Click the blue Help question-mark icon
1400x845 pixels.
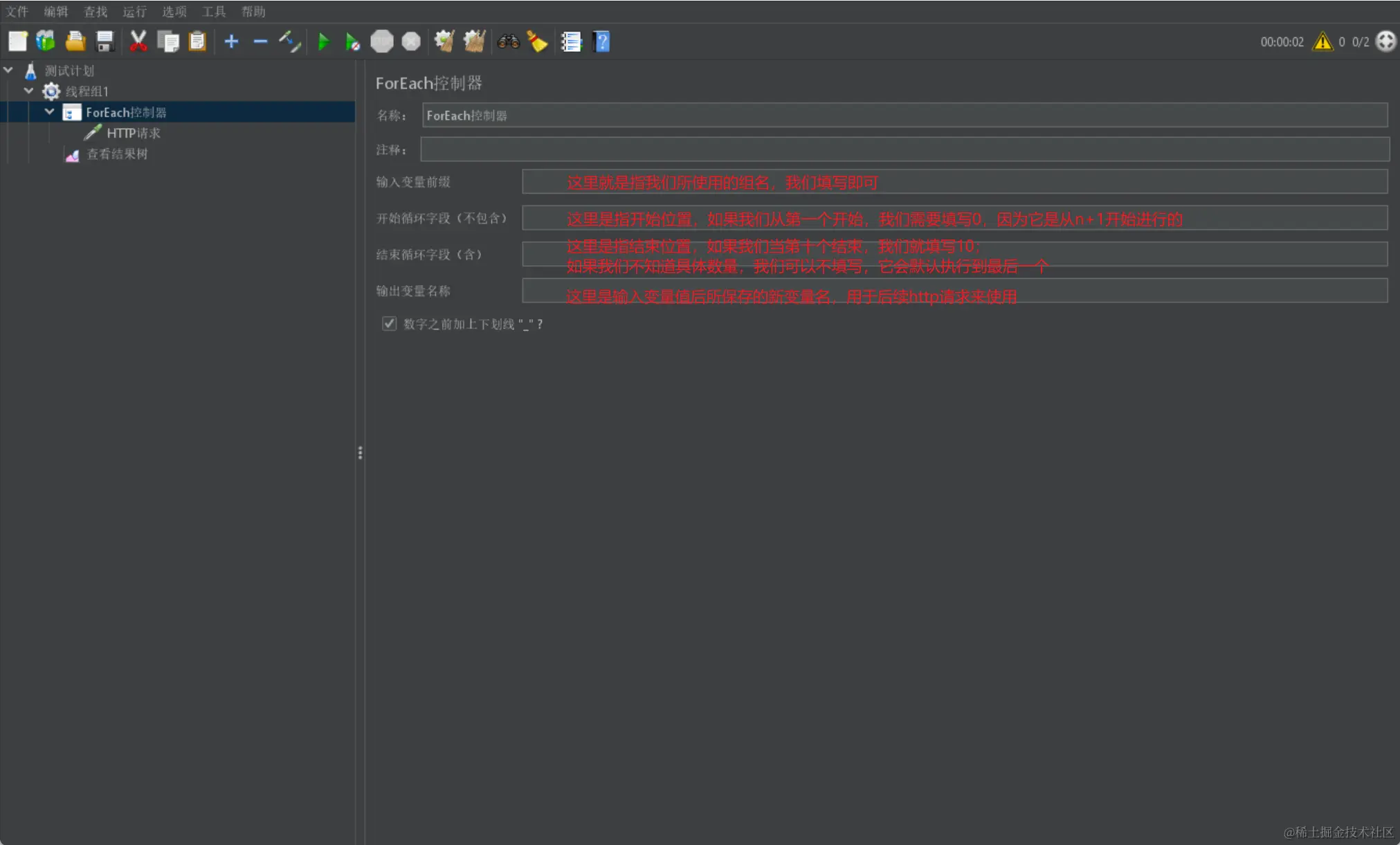coord(601,42)
